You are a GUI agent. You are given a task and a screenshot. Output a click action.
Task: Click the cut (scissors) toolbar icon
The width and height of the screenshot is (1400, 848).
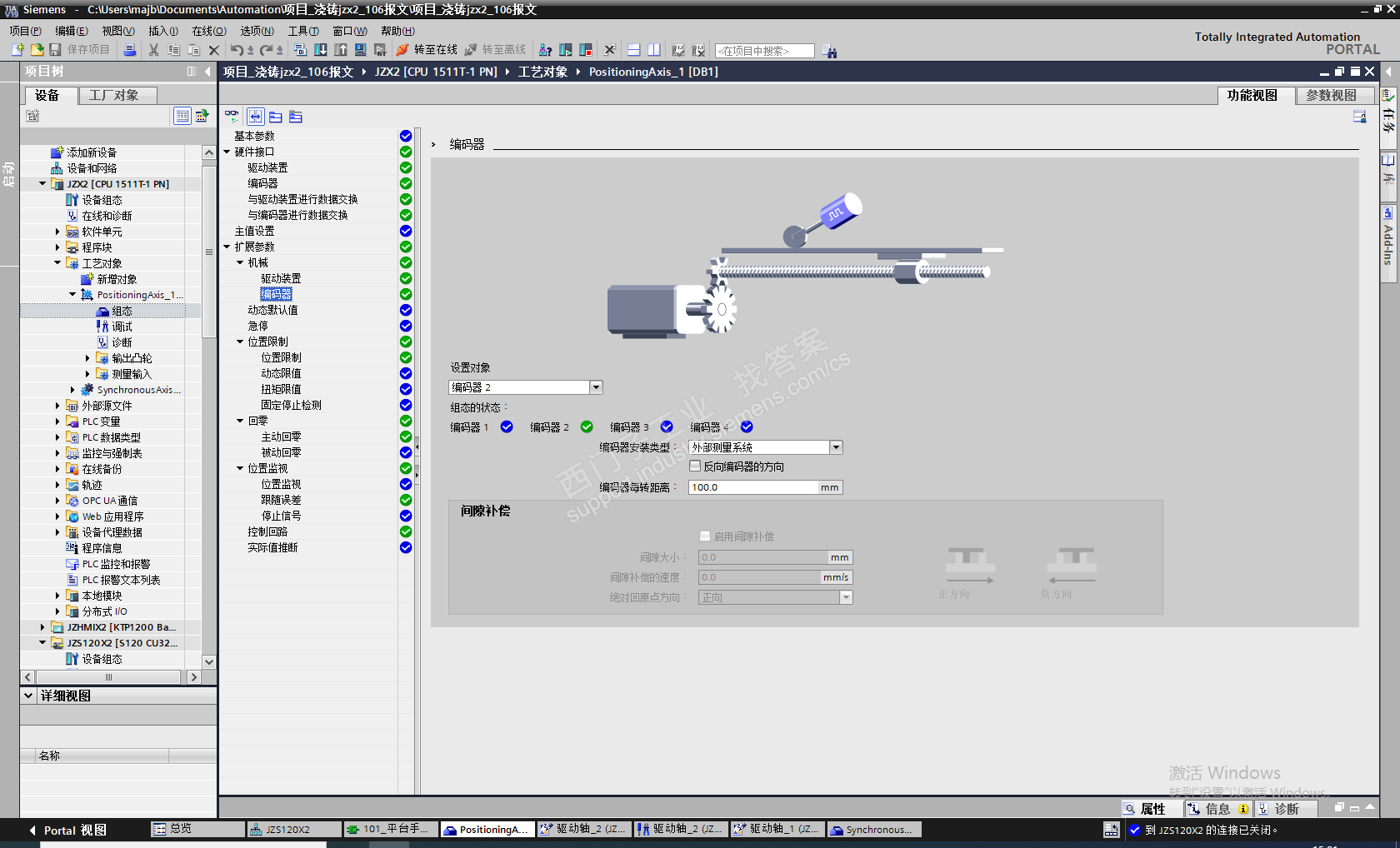tap(153, 50)
